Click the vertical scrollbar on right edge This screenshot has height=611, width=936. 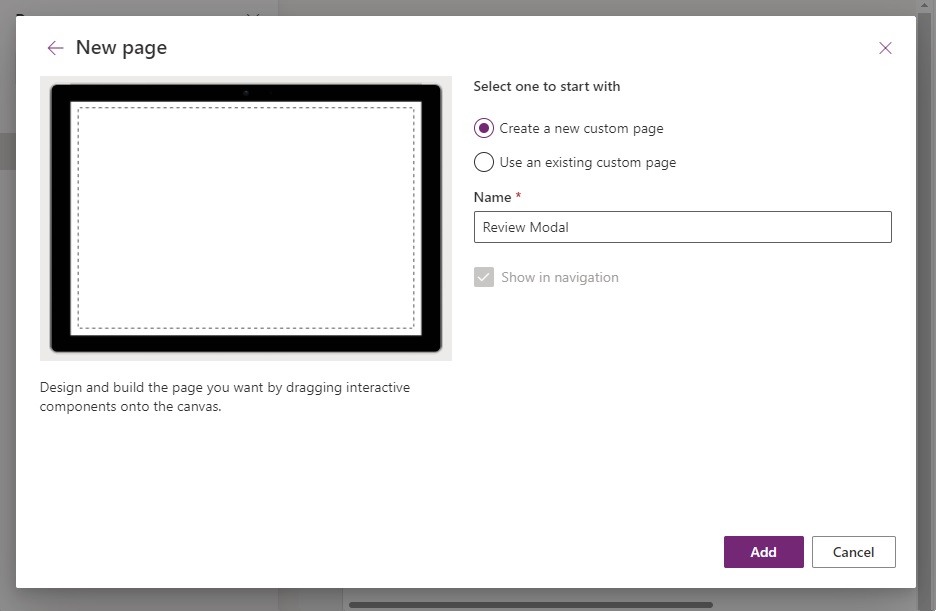(928, 300)
